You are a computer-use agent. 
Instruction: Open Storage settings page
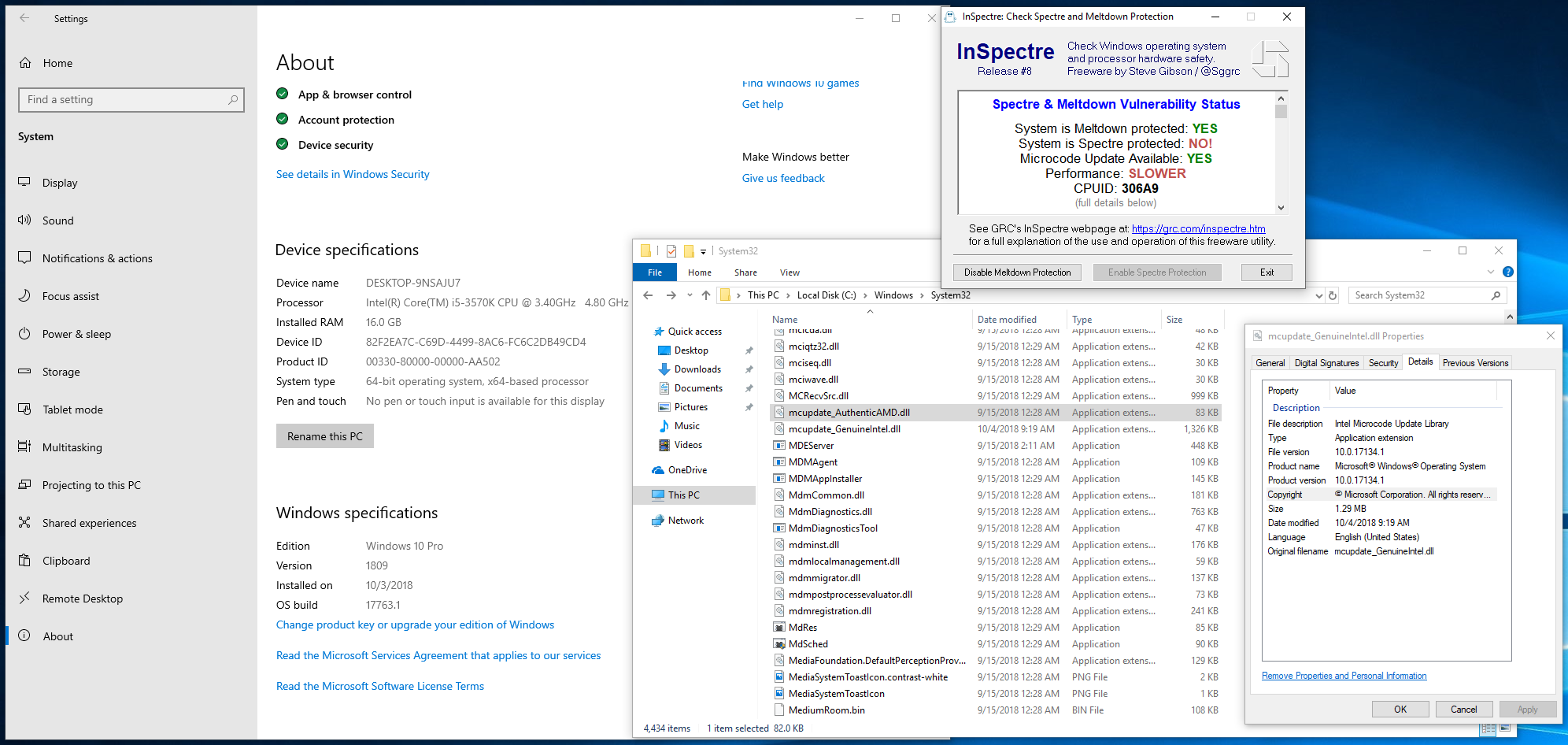(61, 372)
